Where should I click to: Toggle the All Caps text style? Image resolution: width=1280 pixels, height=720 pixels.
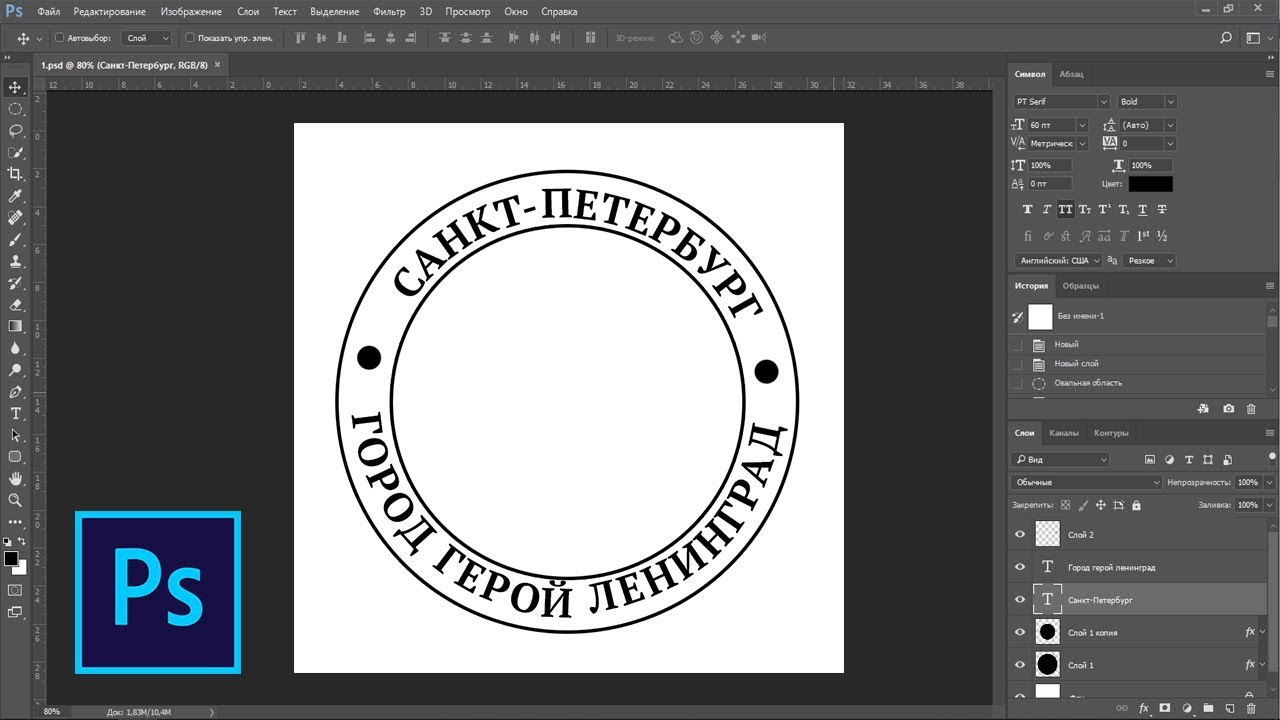(1066, 210)
